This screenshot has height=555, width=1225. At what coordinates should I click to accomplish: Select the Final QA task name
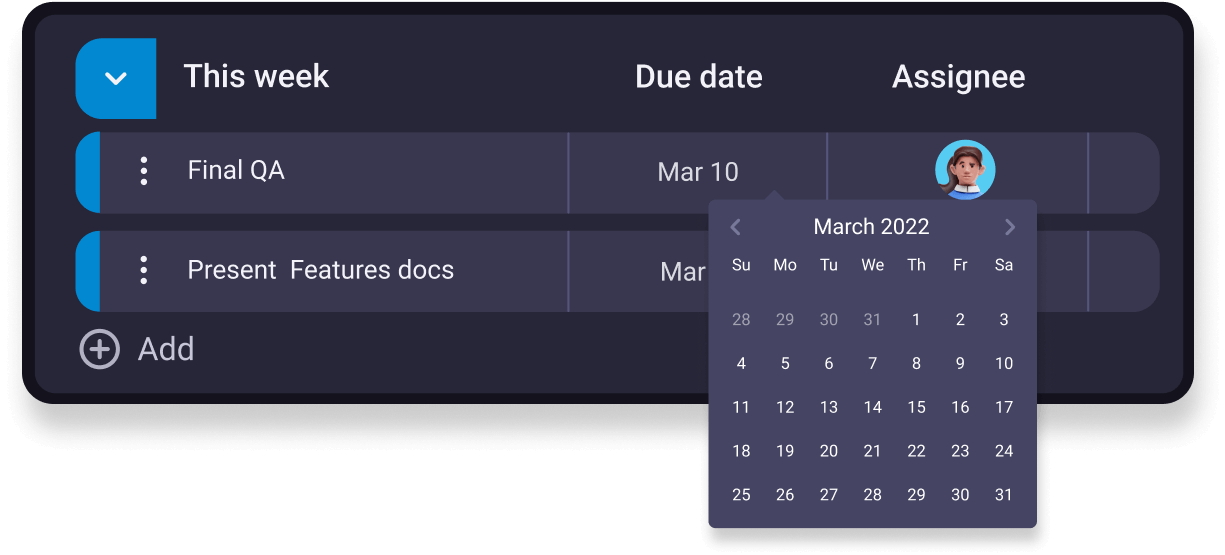(236, 171)
